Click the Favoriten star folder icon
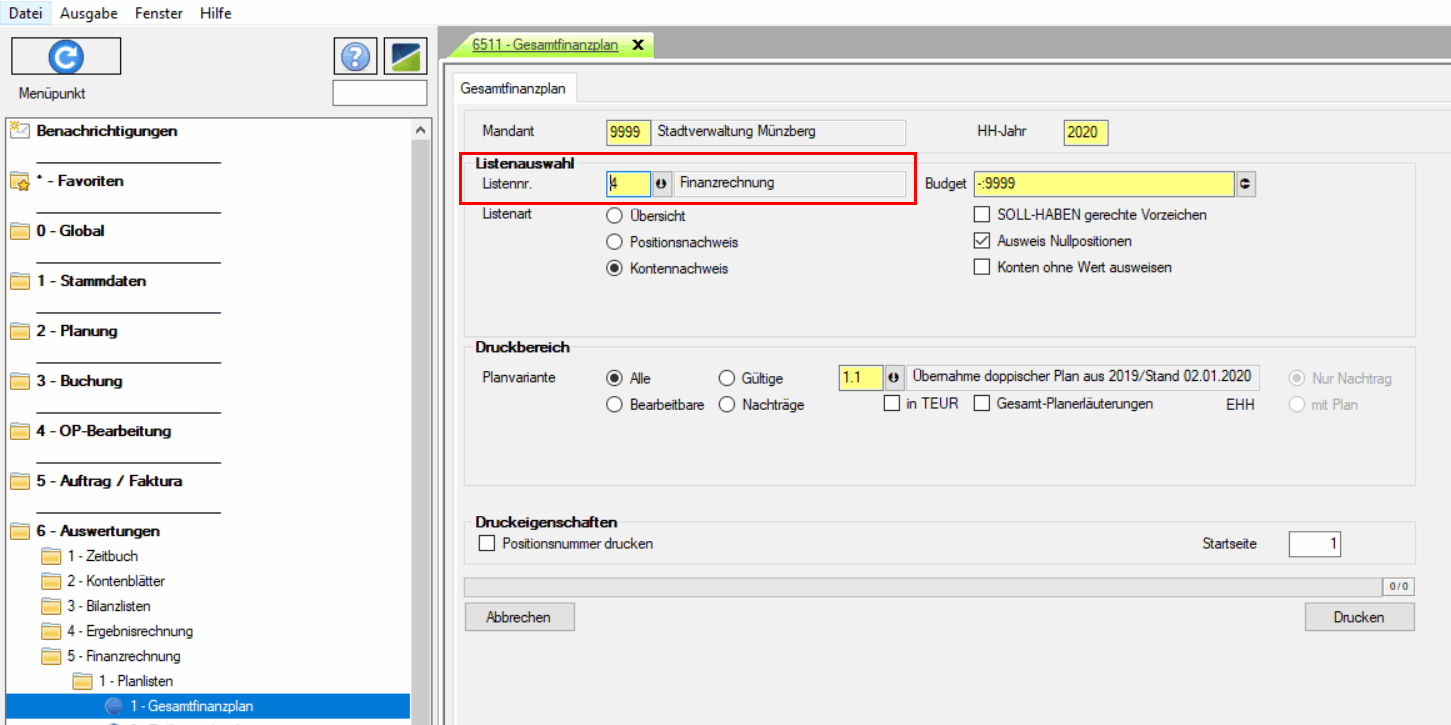The width and height of the screenshot is (1451, 725). tap(20, 181)
